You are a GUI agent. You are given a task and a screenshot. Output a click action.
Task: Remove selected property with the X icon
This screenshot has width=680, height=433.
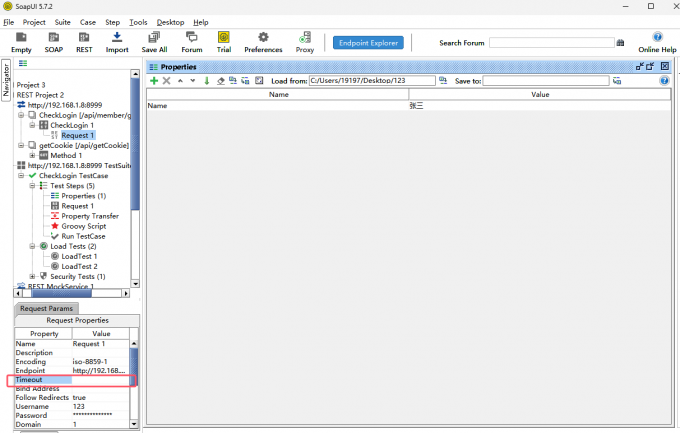[167, 81]
